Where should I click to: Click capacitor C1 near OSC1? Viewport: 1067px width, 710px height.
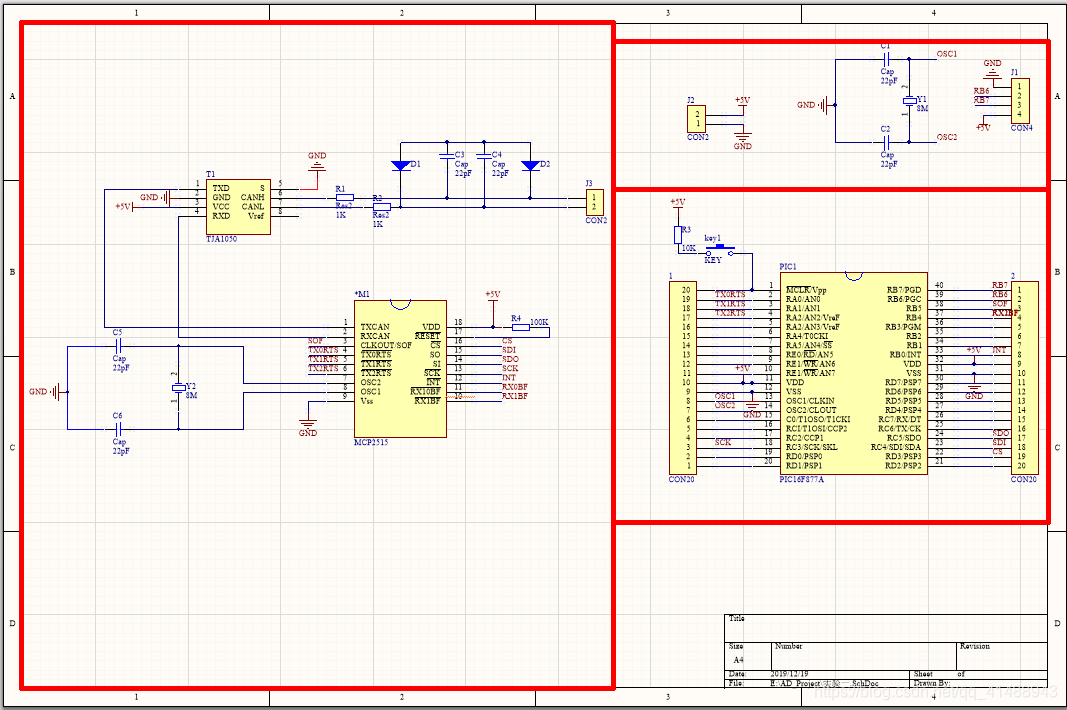(886, 59)
